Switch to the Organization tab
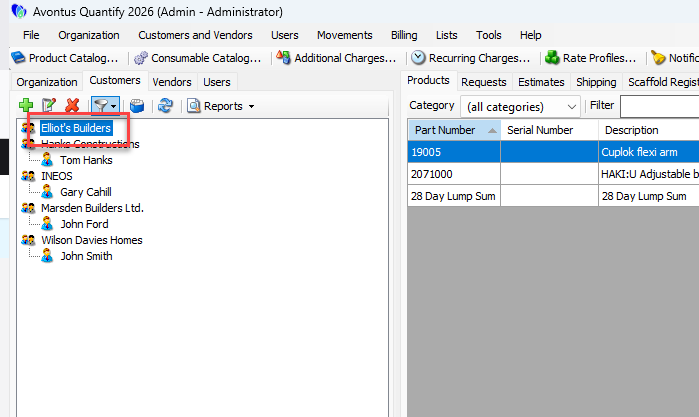Viewport: 699px width, 417px height. 47,82
